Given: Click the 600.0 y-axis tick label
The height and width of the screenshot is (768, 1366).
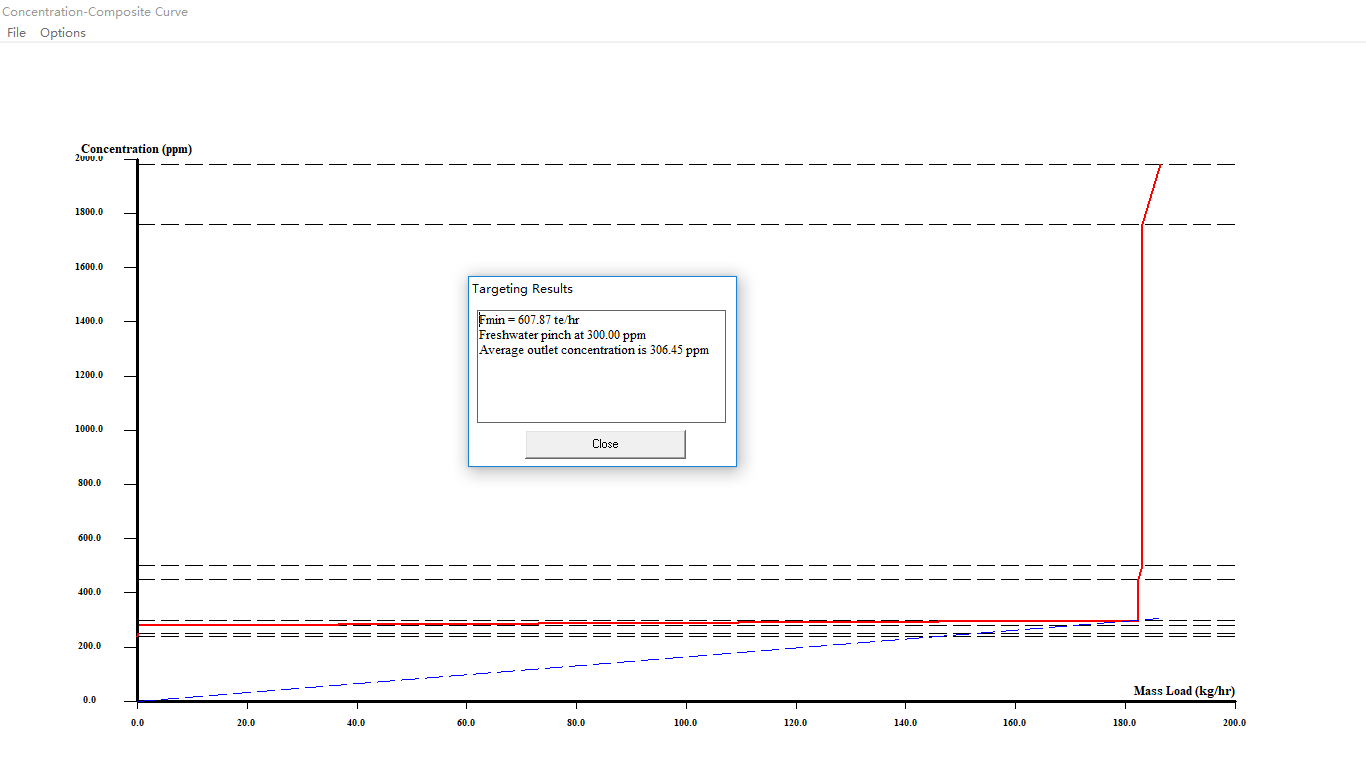Looking at the screenshot, I should [92, 538].
